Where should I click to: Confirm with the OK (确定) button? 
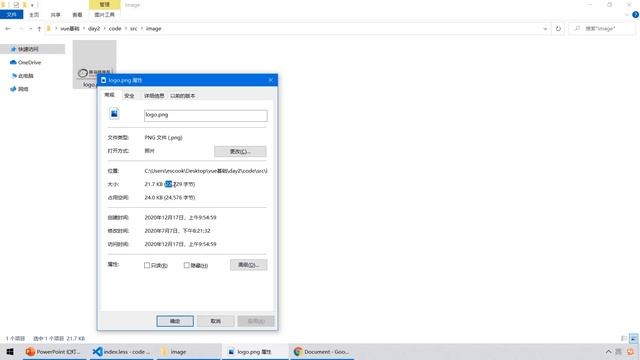(175, 321)
